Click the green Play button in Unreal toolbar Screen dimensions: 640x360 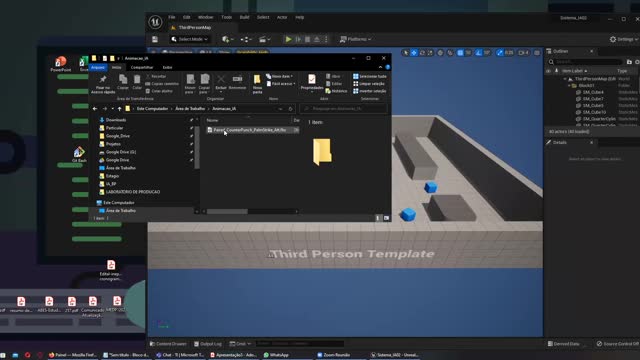tap(288, 39)
